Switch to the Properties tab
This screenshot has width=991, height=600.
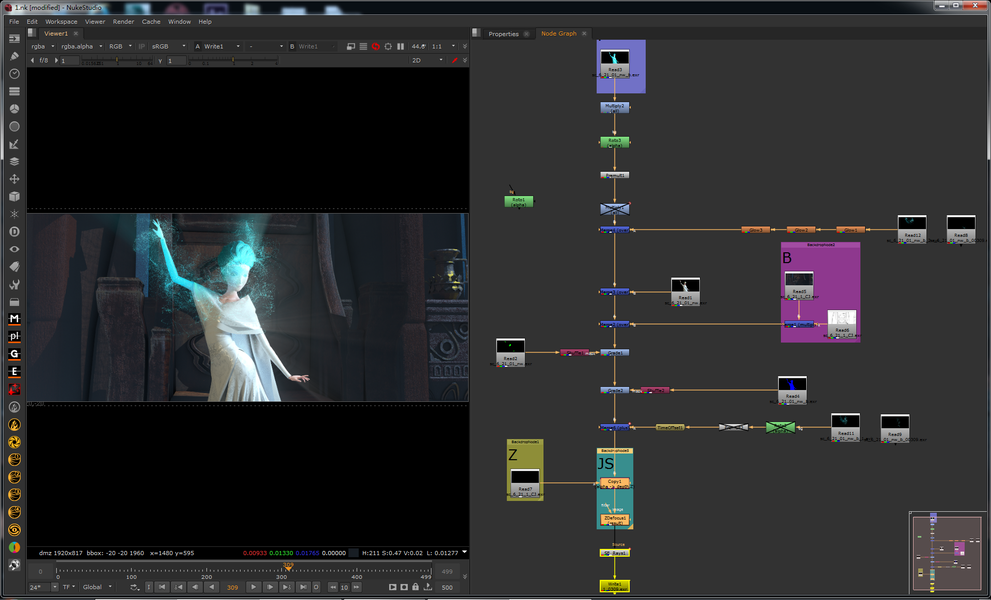[x=503, y=34]
